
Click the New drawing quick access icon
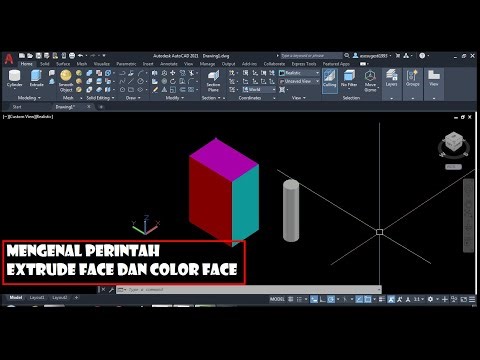coord(22,56)
